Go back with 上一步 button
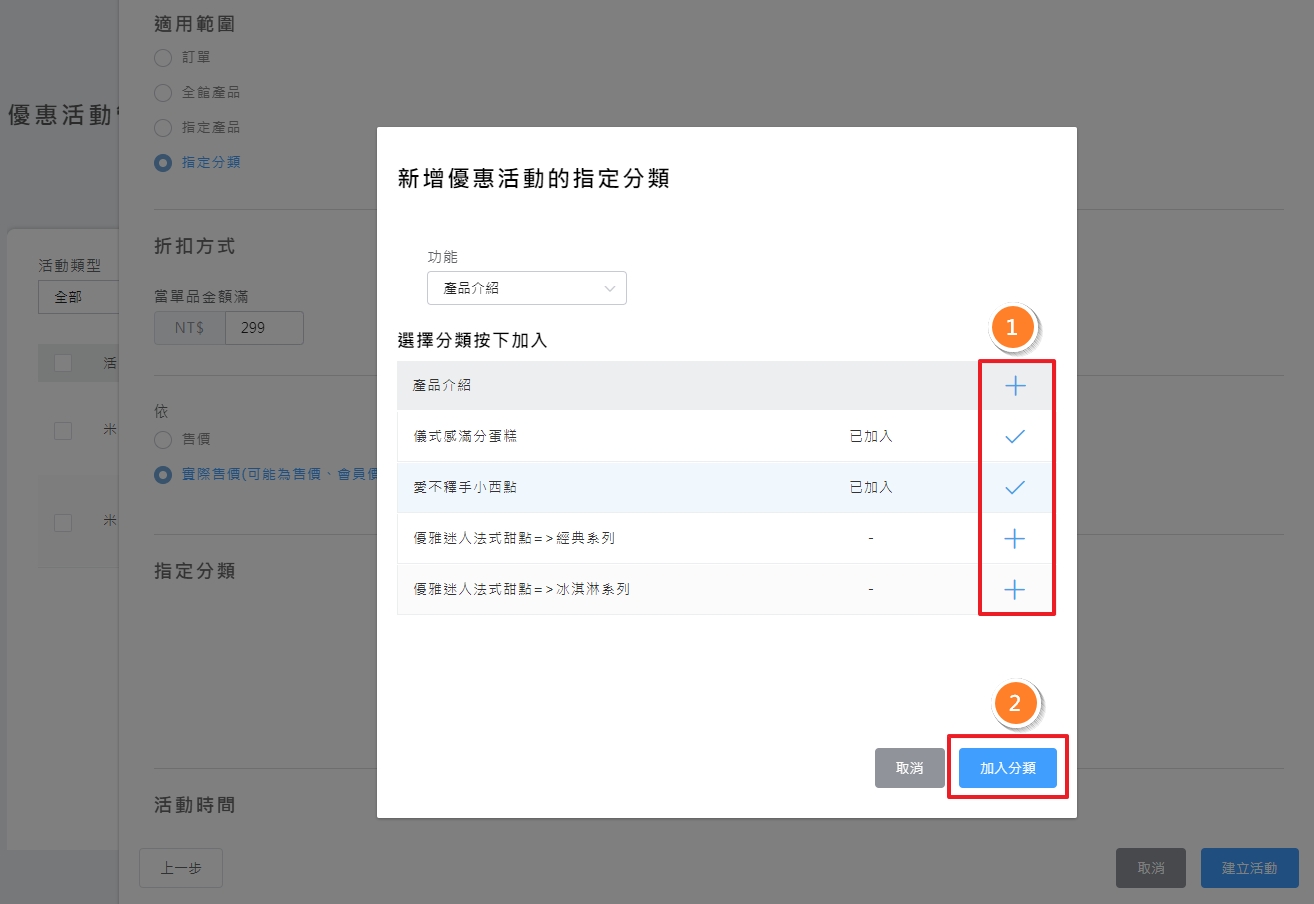 [181, 868]
